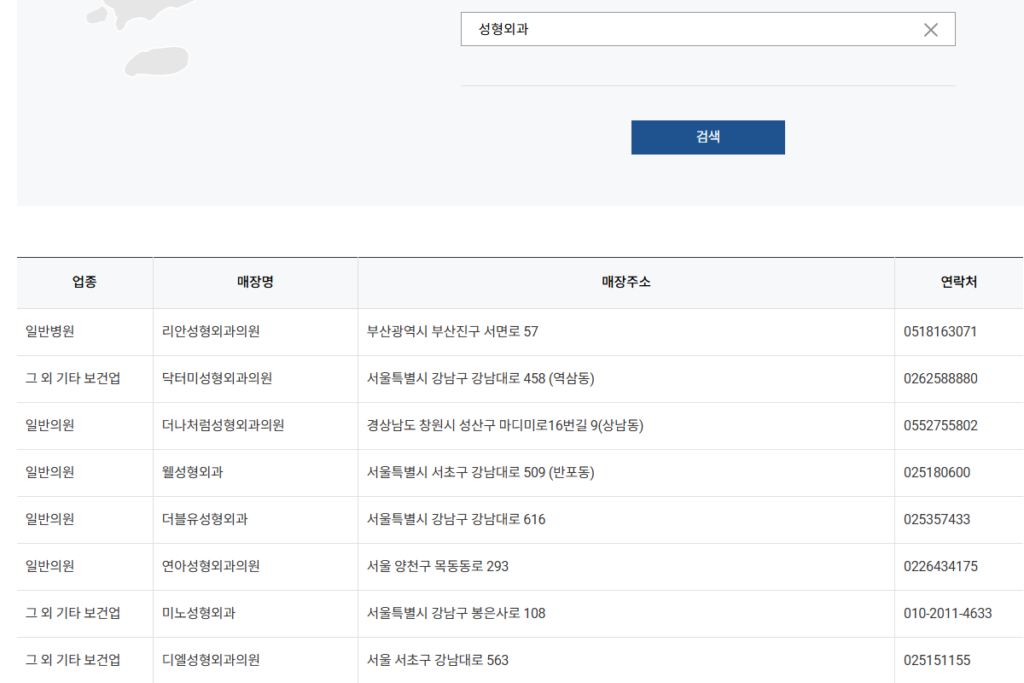
Task: Select the 매장주소 column header
Action: coord(625,282)
